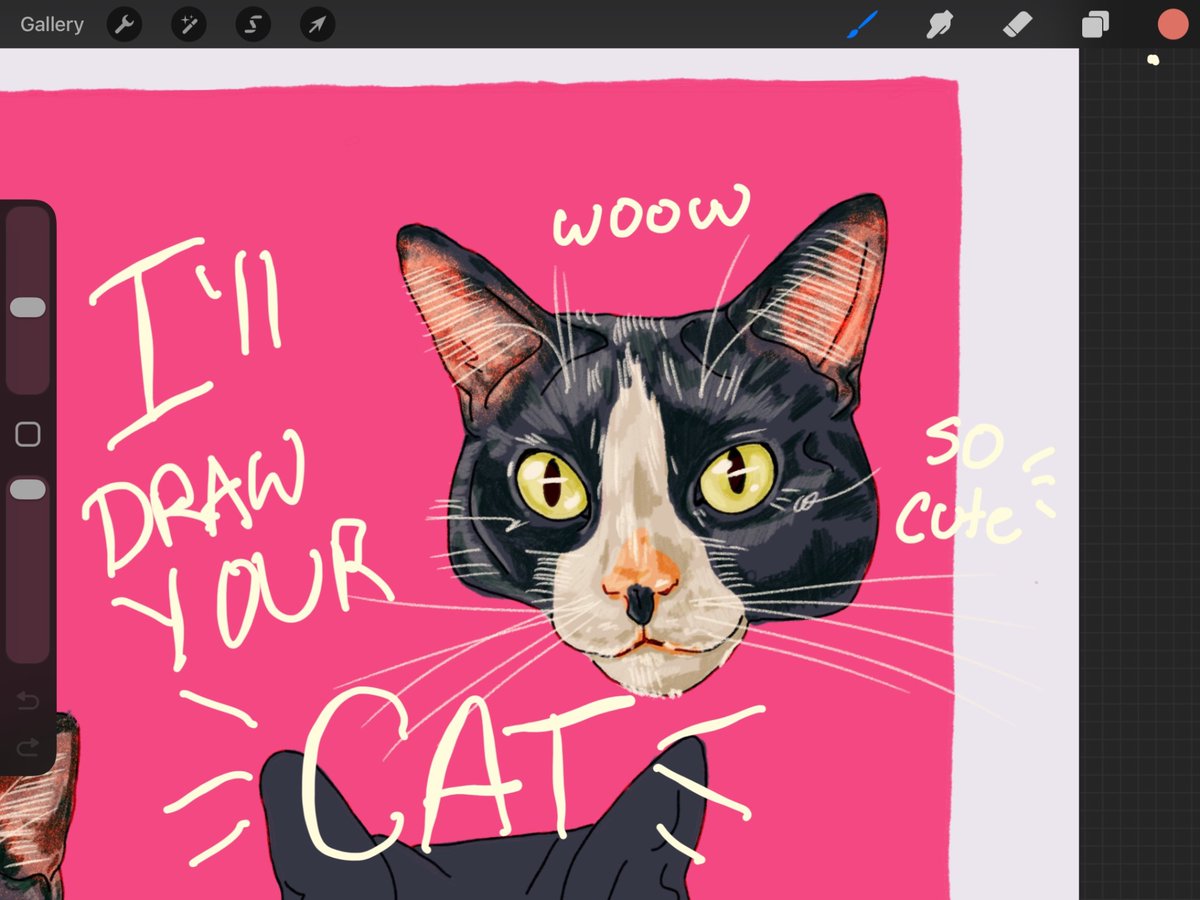Activate the Selections tool
1200x900 pixels.
252,24
